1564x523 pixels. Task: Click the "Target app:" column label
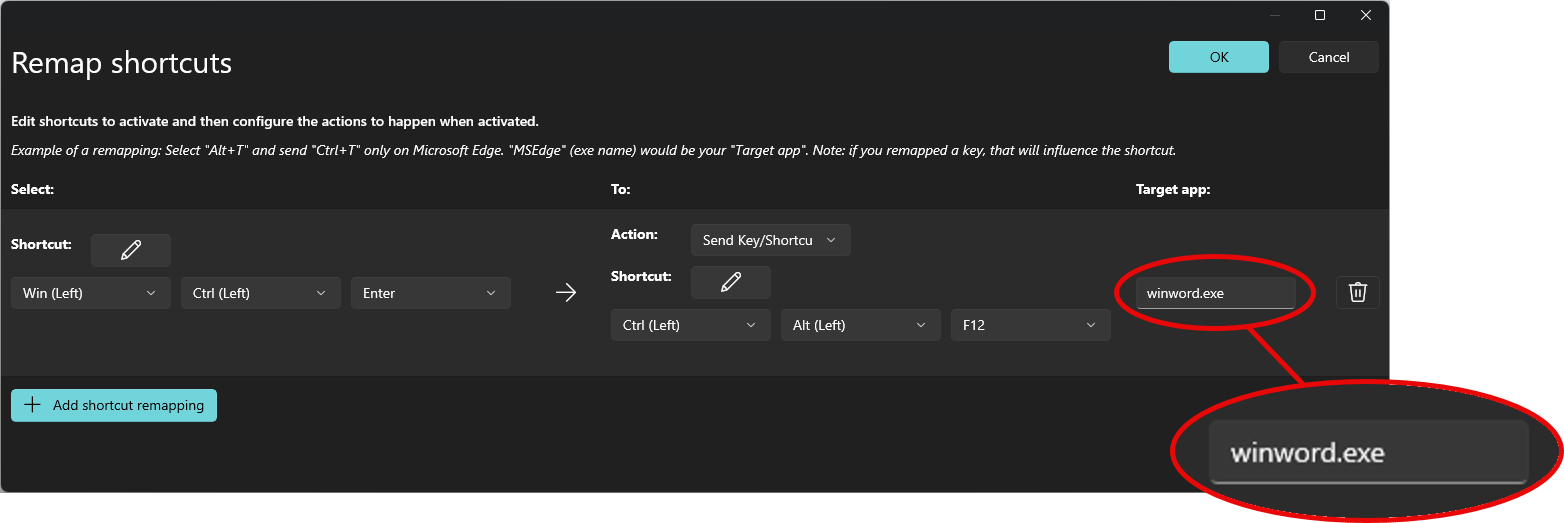[x=1173, y=189]
